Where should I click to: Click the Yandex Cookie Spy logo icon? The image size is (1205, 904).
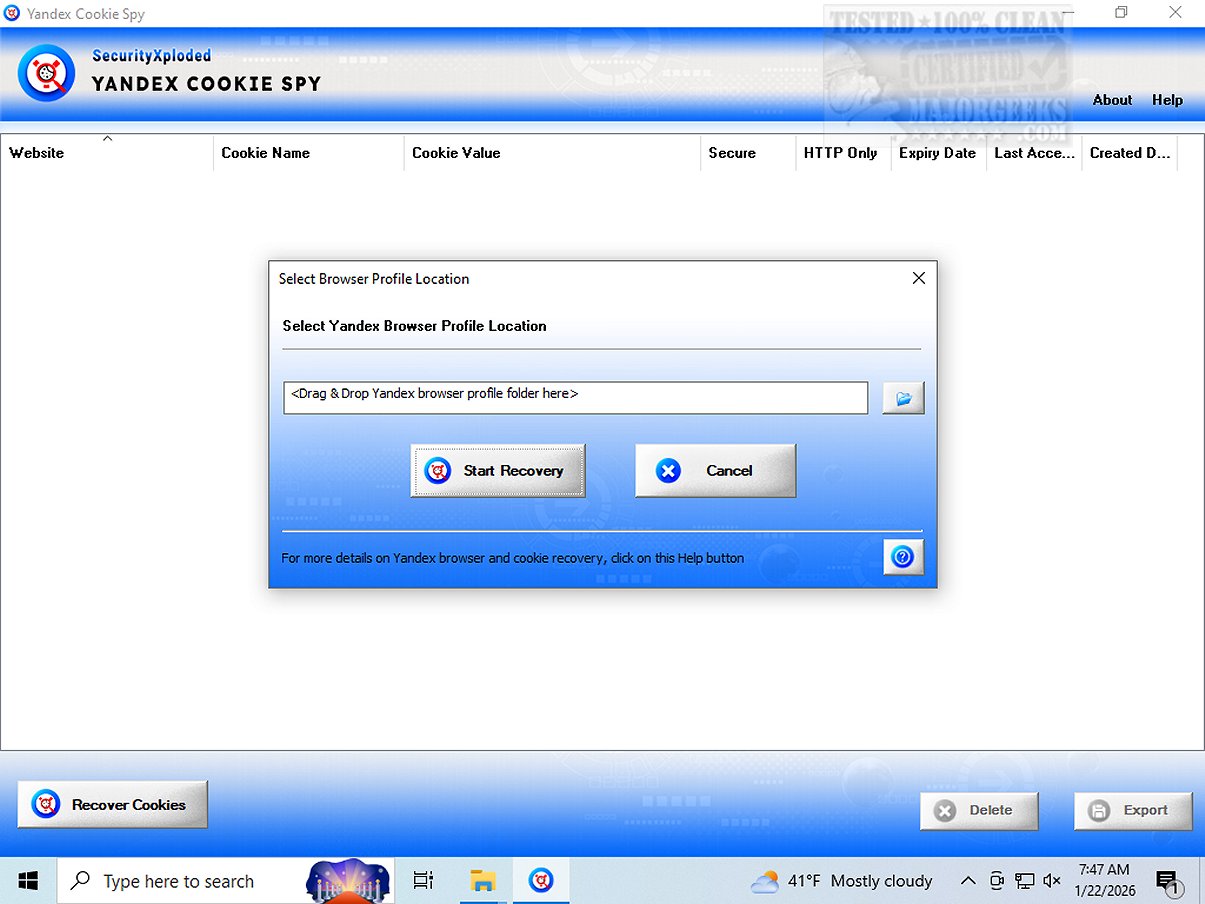coord(46,73)
